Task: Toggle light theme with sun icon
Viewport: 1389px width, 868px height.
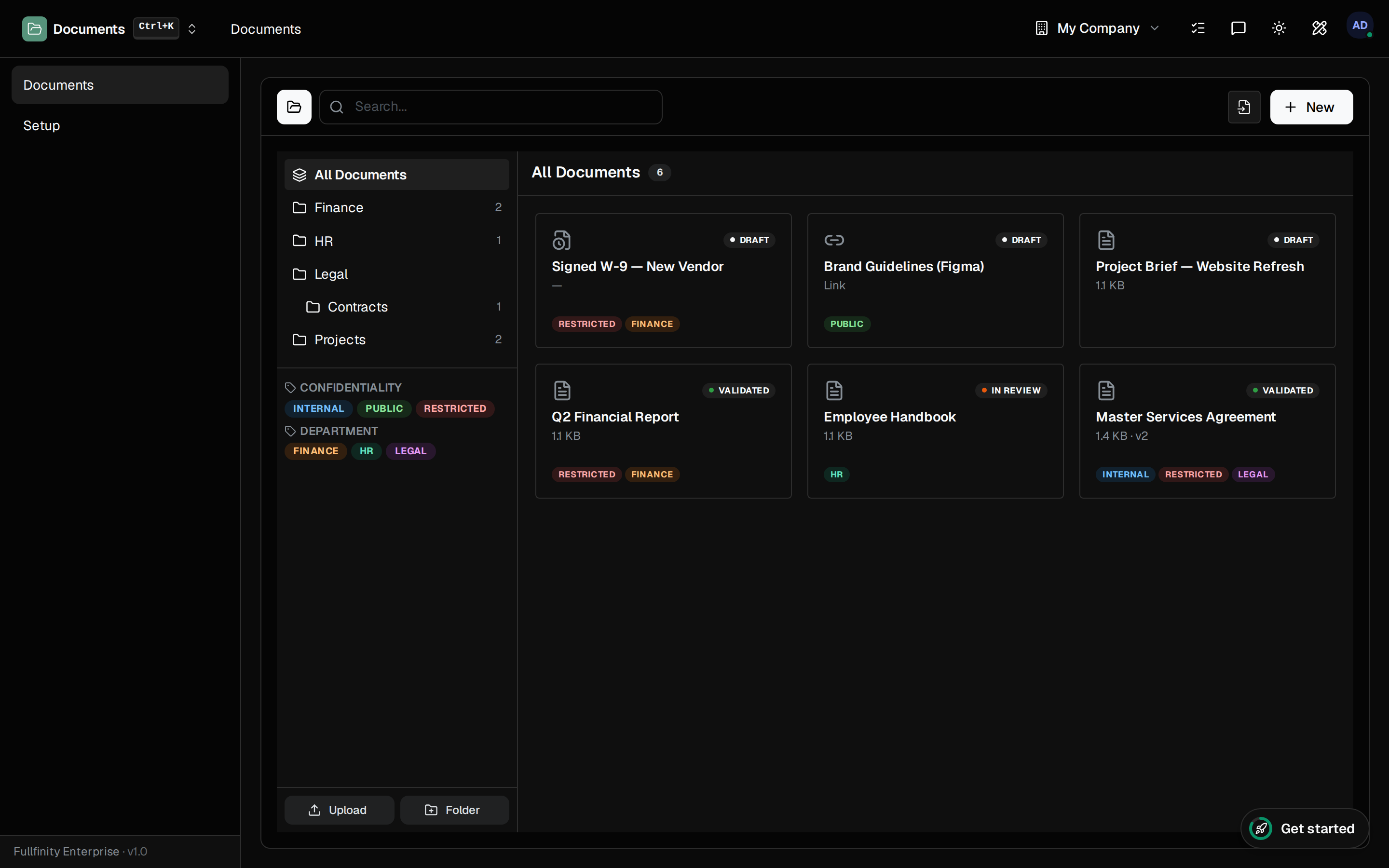Action: 1279,28
